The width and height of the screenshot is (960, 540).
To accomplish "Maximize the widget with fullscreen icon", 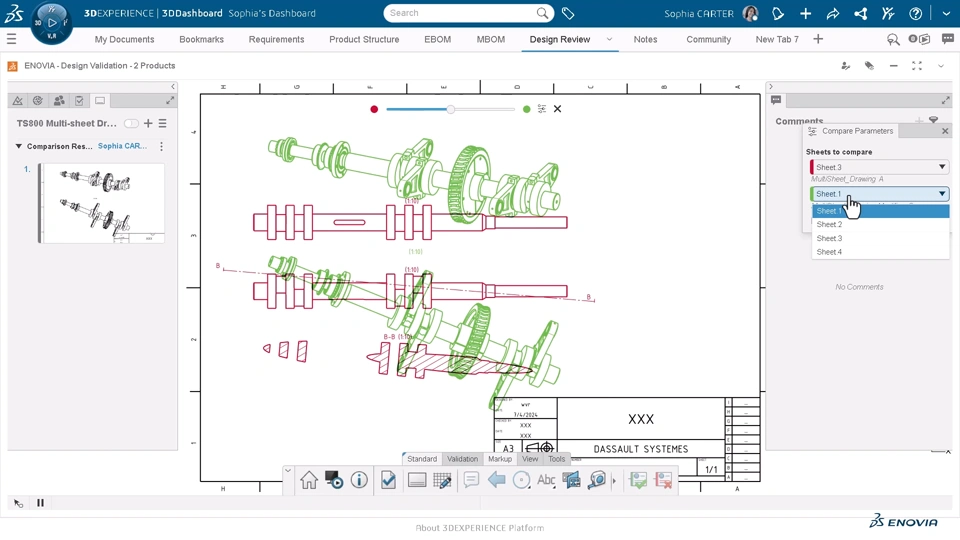I will [917, 66].
